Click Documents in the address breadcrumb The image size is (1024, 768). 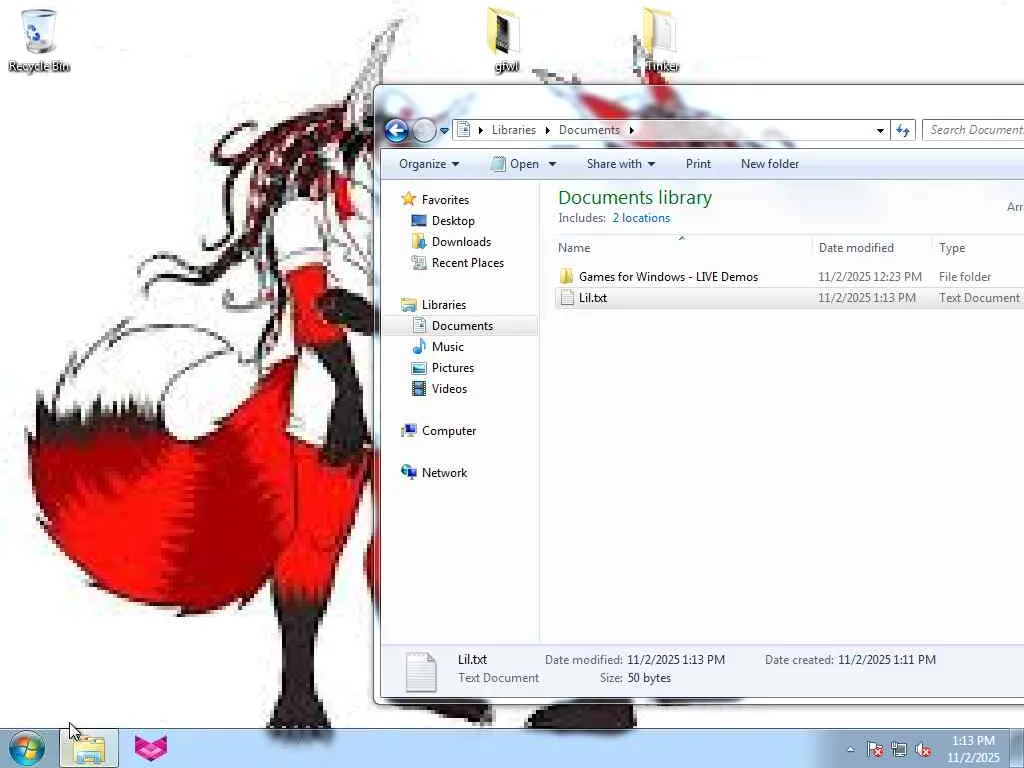(x=589, y=129)
